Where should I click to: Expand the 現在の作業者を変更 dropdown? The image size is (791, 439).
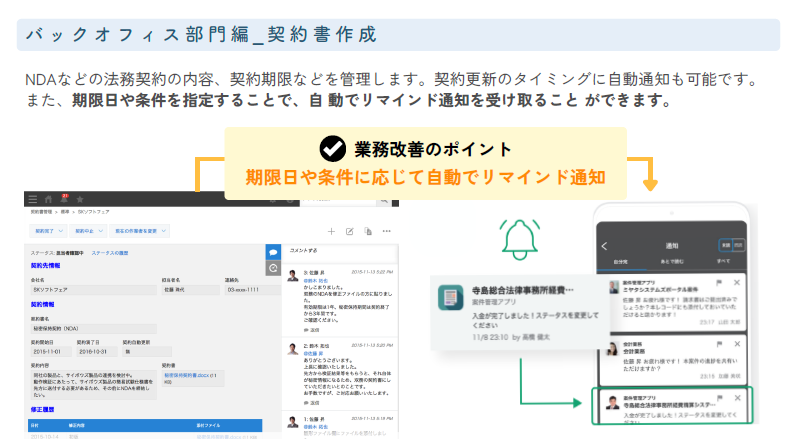[x=139, y=231]
